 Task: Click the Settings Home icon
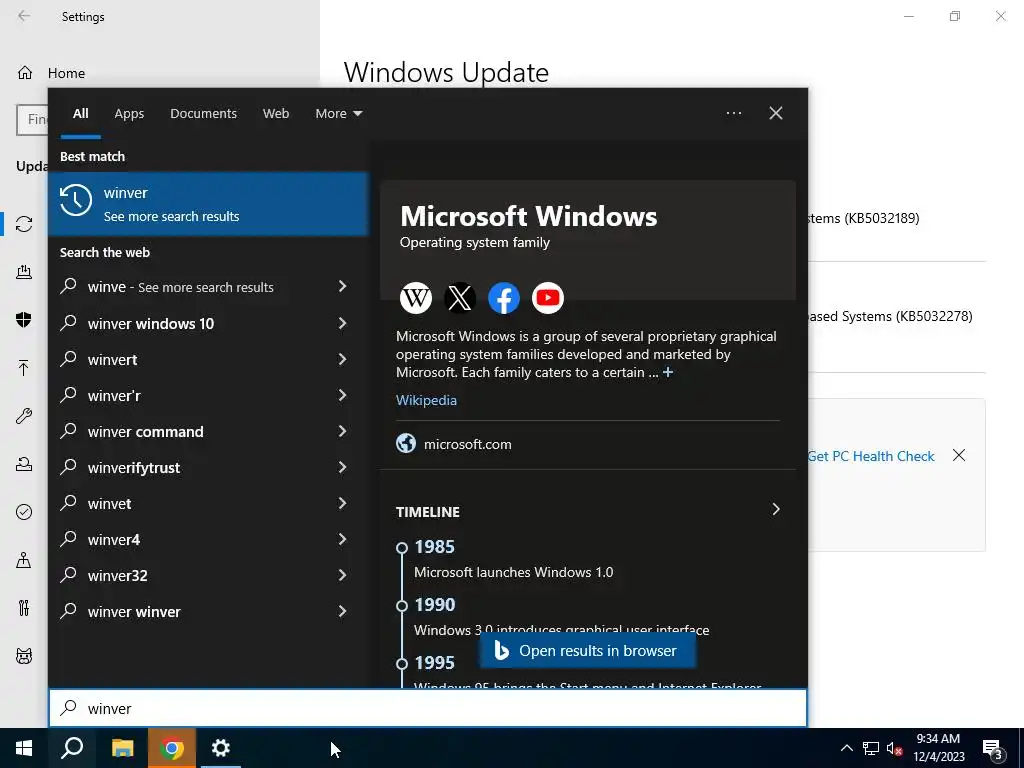pyautogui.click(x=25, y=72)
